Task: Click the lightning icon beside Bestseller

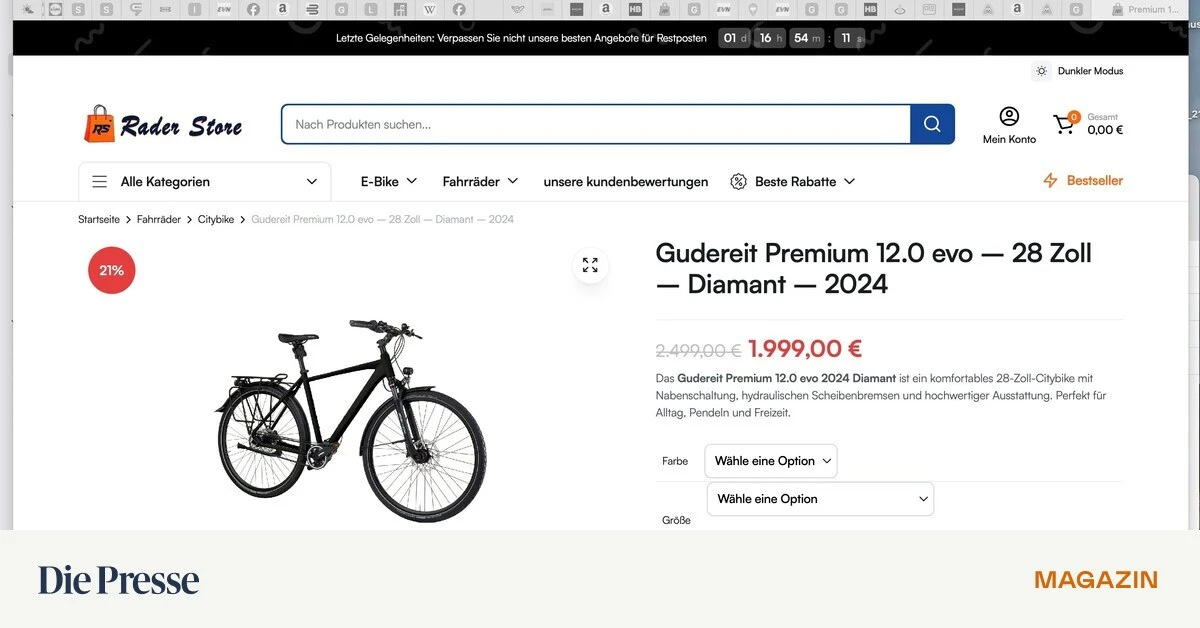Action: [x=1048, y=180]
